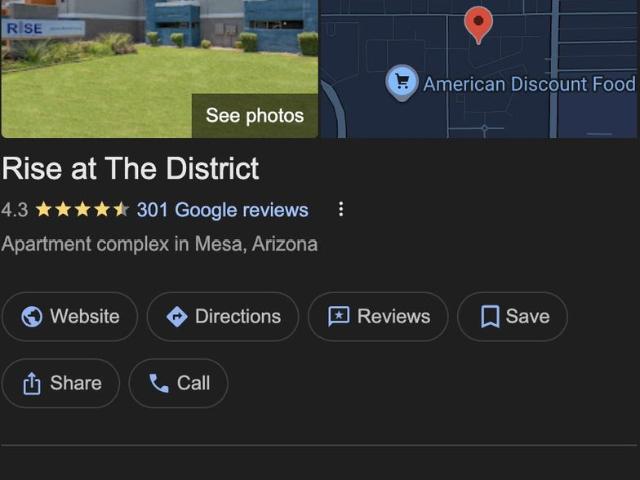Click the Reviews star speech-bubble icon
This screenshot has width=640, height=480.
(339, 316)
